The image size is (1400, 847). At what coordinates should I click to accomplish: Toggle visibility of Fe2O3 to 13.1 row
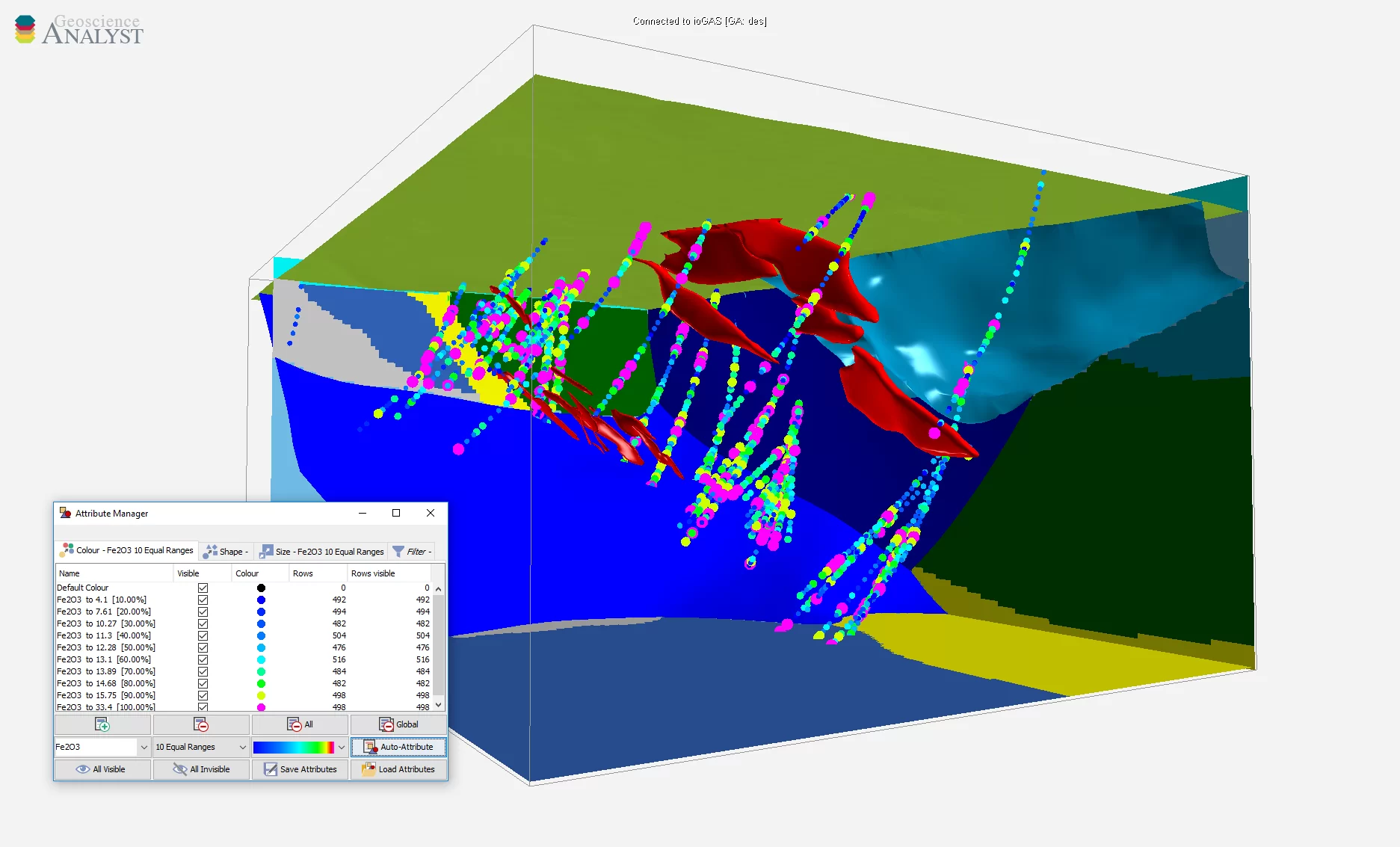click(203, 659)
